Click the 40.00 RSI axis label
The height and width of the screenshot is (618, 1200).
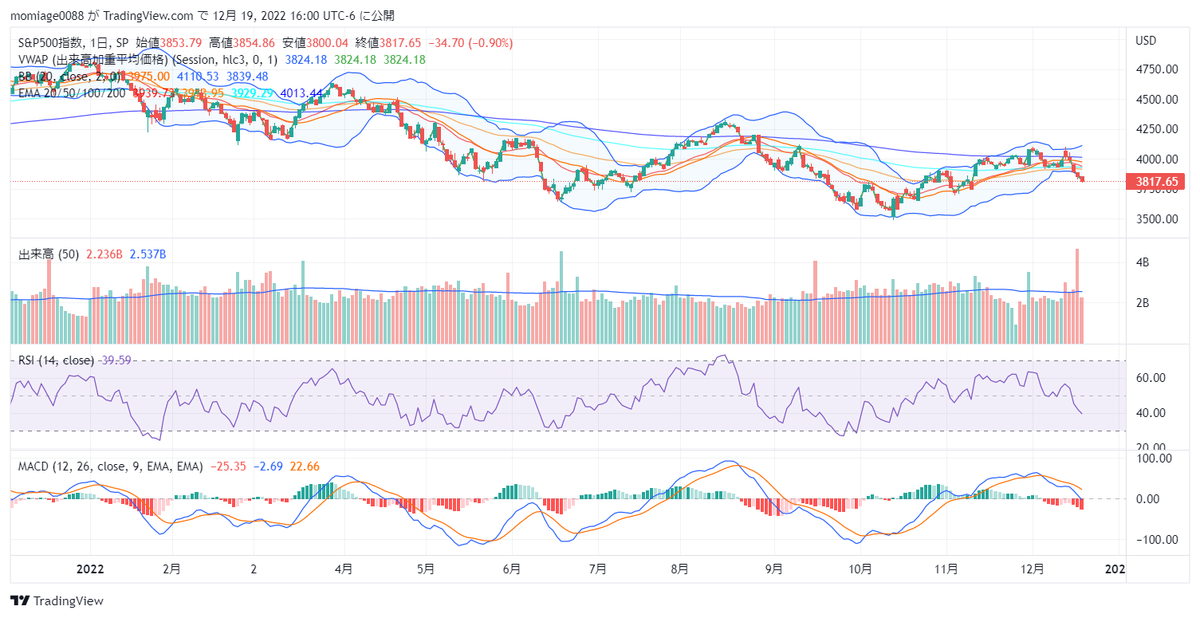[1149, 413]
